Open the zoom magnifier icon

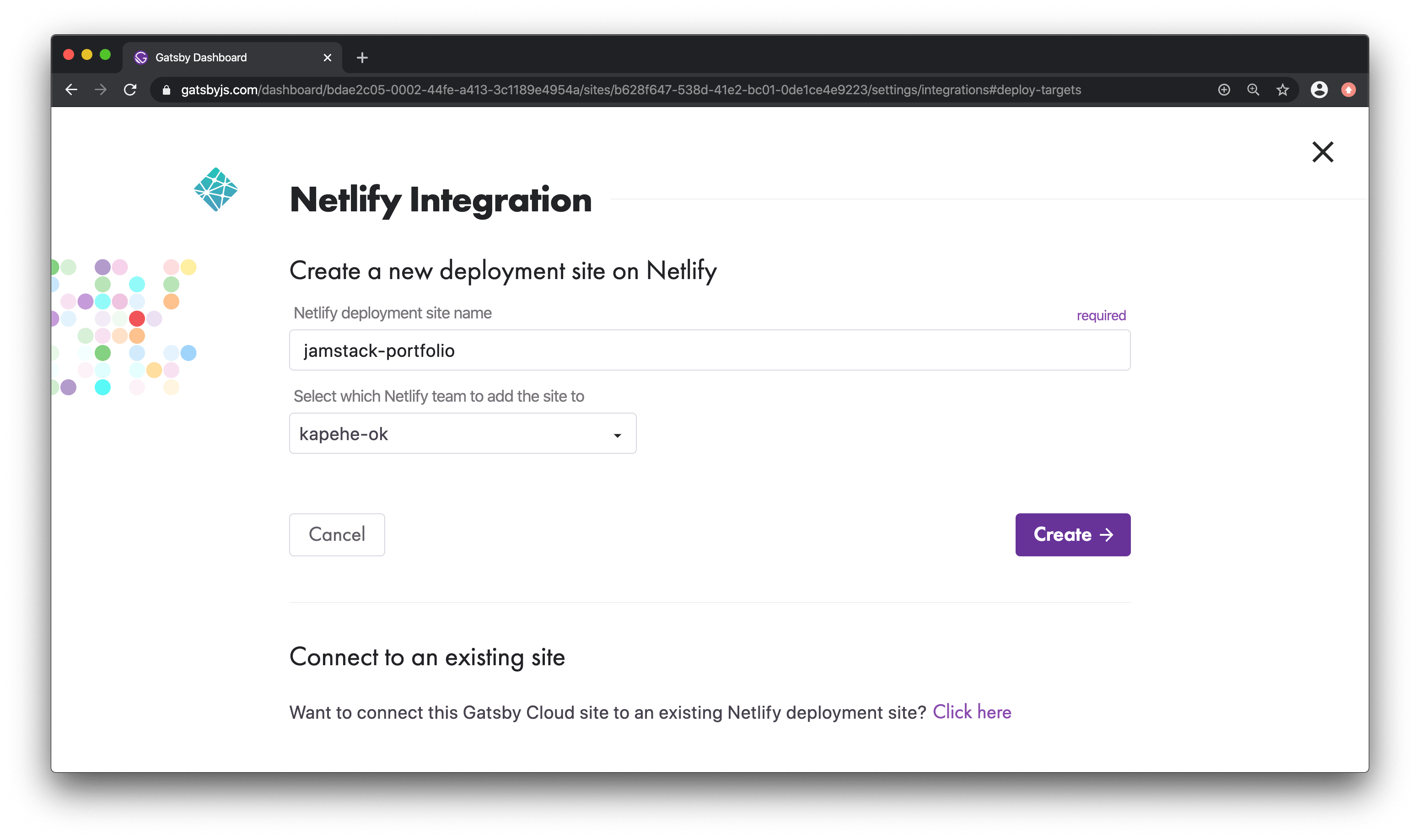pos(1253,90)
